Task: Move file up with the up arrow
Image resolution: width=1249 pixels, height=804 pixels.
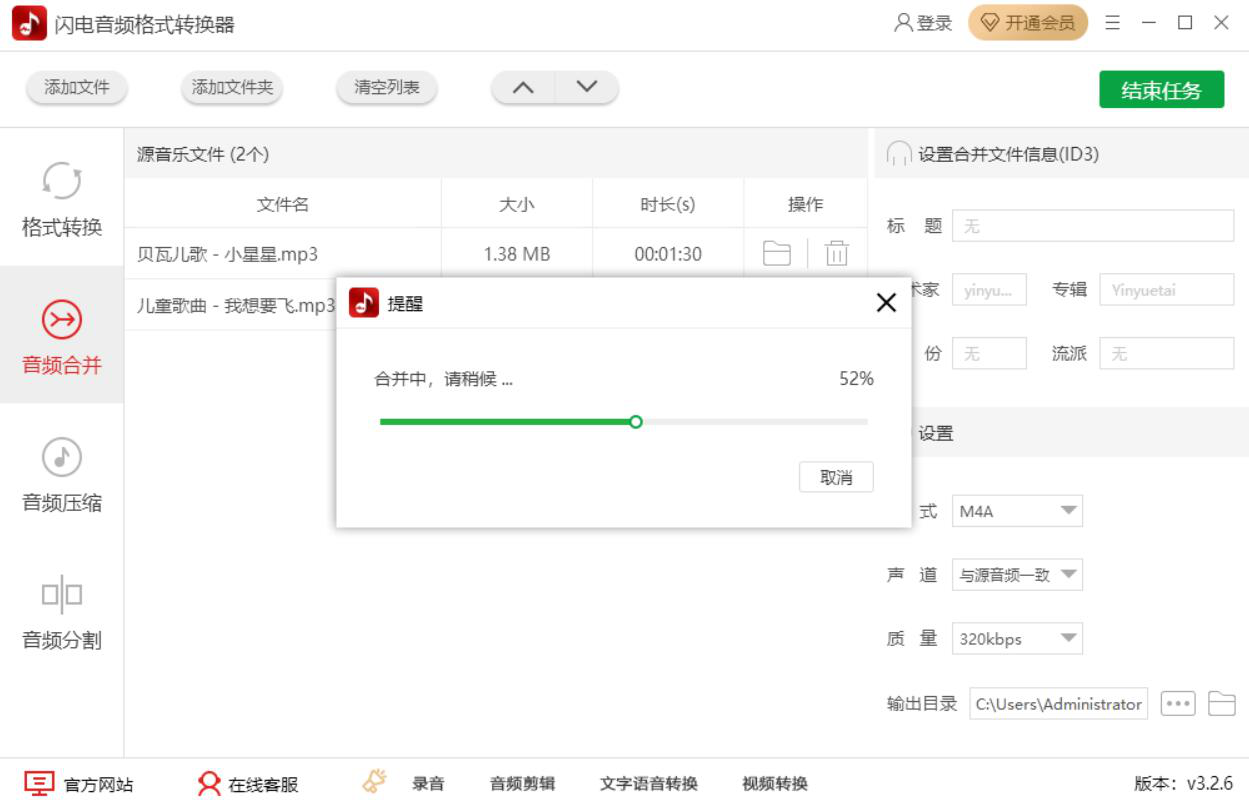Action: [x=523, y=87]
